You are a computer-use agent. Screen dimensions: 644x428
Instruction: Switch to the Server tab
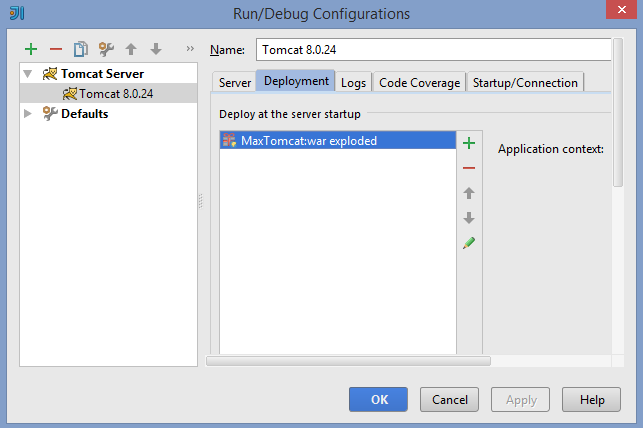tap(235, 83)
